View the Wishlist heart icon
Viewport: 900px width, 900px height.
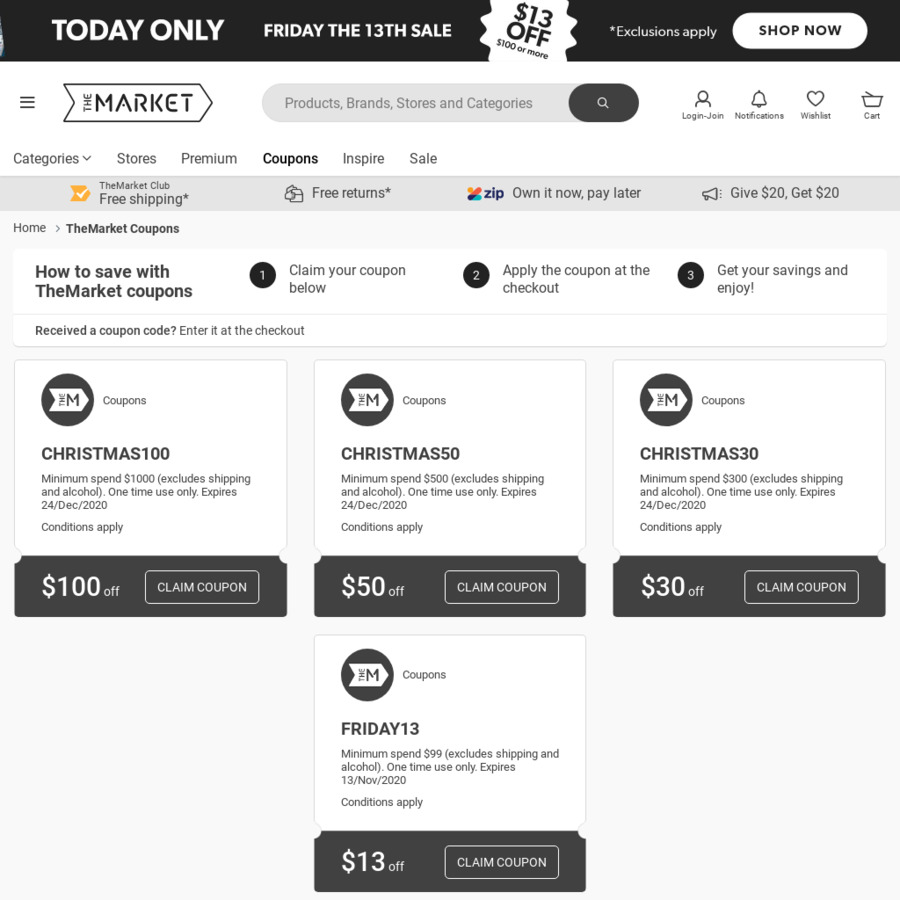815,100
